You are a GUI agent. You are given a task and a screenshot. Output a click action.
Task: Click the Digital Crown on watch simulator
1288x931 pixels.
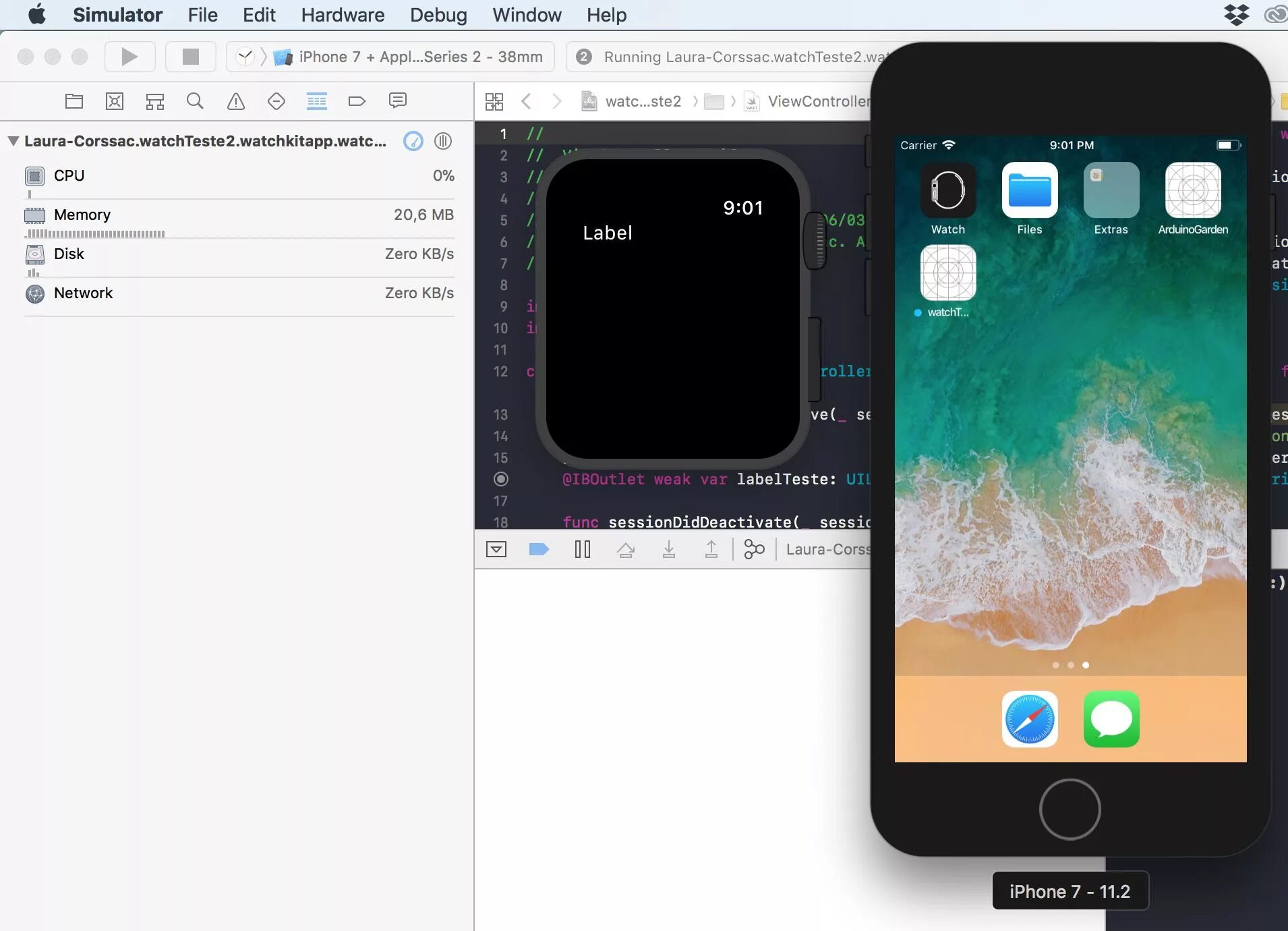point(815,239)
